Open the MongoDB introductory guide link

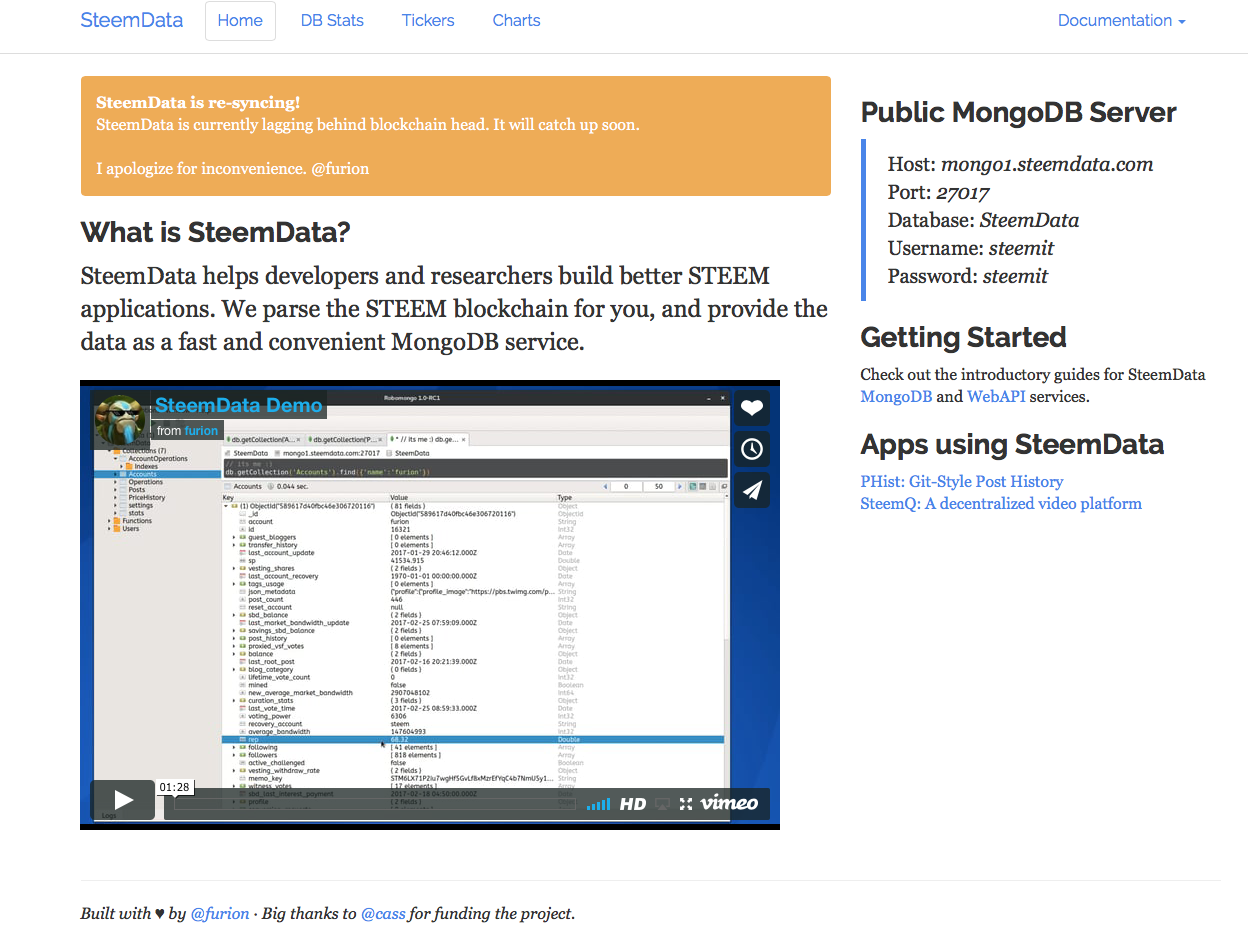[896, 396]
